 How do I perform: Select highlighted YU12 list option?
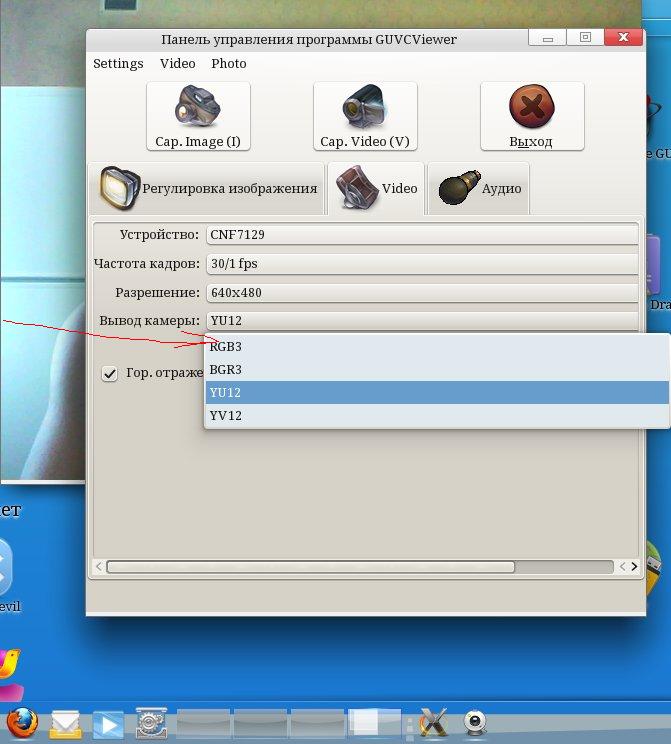(x=437, y=392)
